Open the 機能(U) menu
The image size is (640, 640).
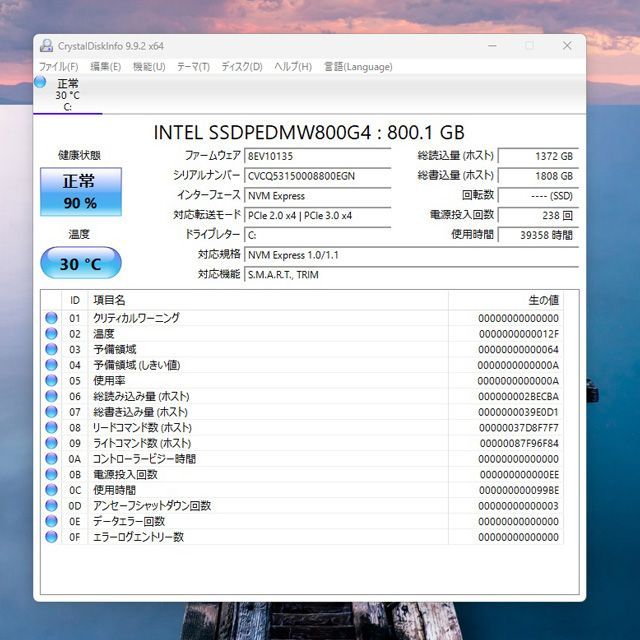tap(149, 67)
